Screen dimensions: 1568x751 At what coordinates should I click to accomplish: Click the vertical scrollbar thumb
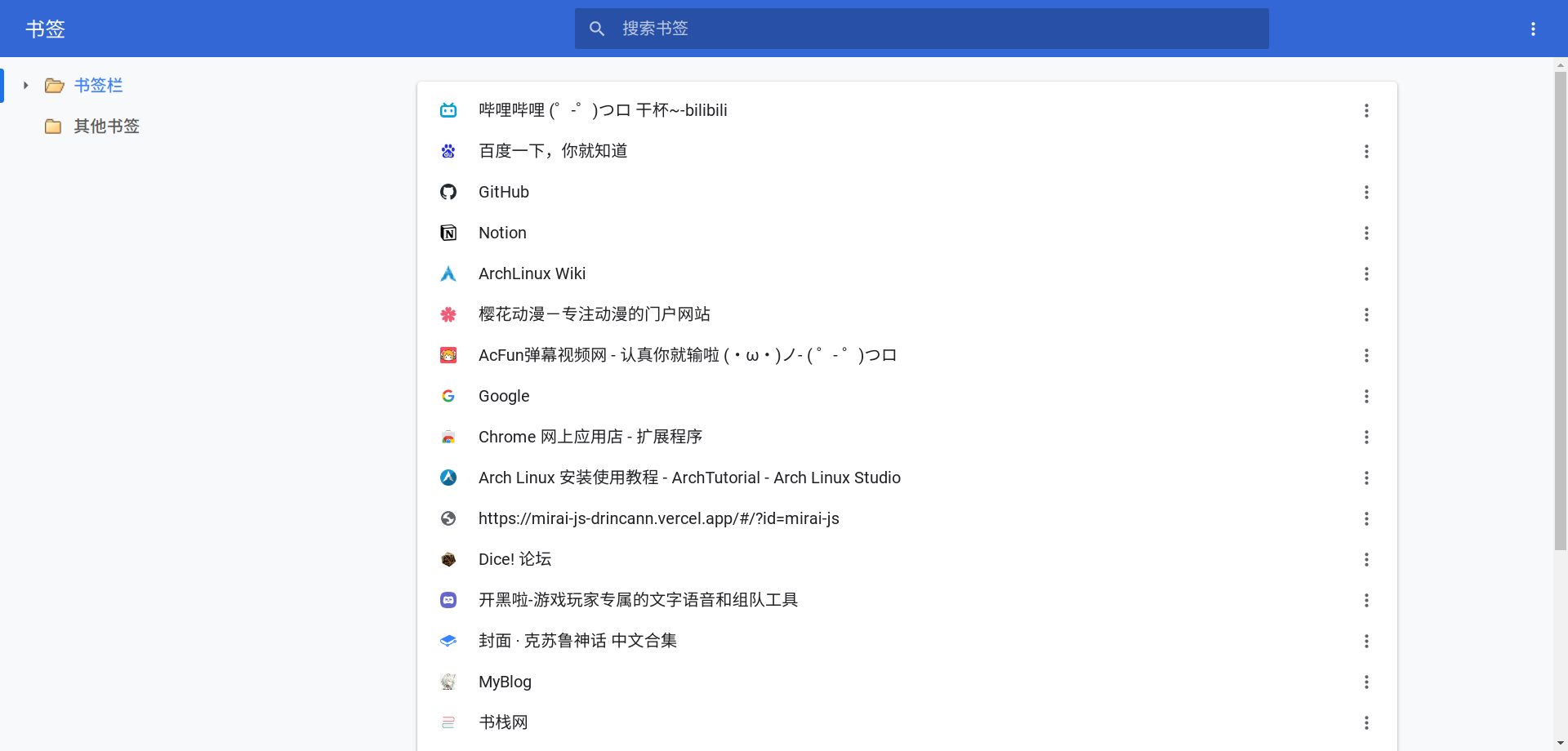point(1561,310)
